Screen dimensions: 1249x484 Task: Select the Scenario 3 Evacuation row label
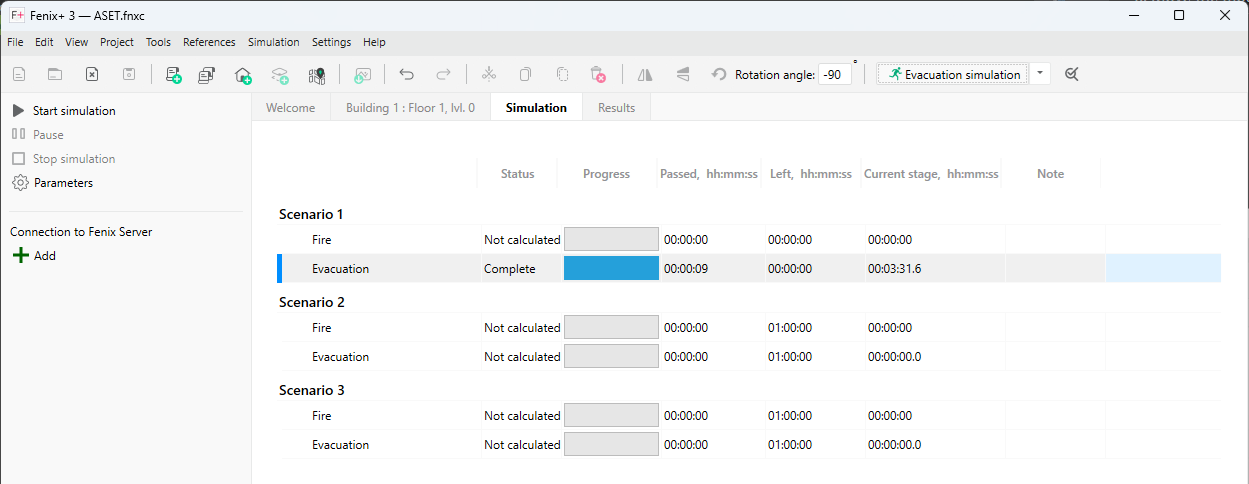(340, 445)
